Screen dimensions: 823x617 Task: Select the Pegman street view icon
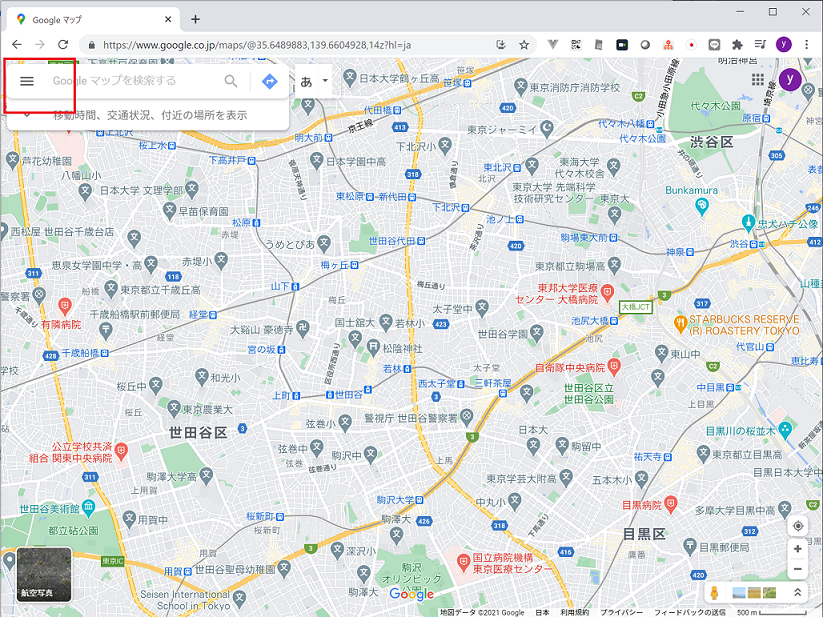(x=714, y=593)
